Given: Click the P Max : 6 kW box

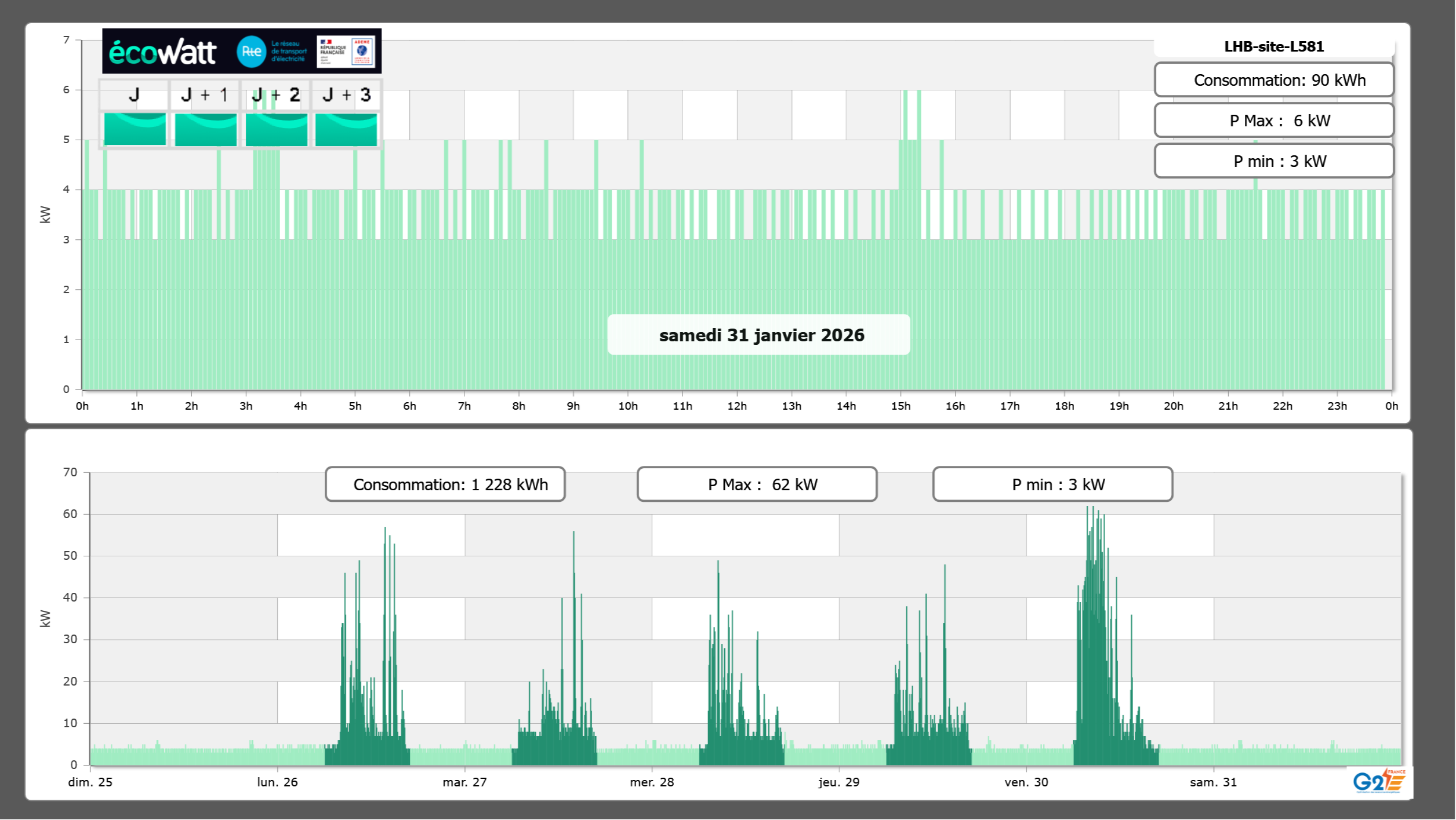Looking at the screenshot, I should pos(1273,121).
